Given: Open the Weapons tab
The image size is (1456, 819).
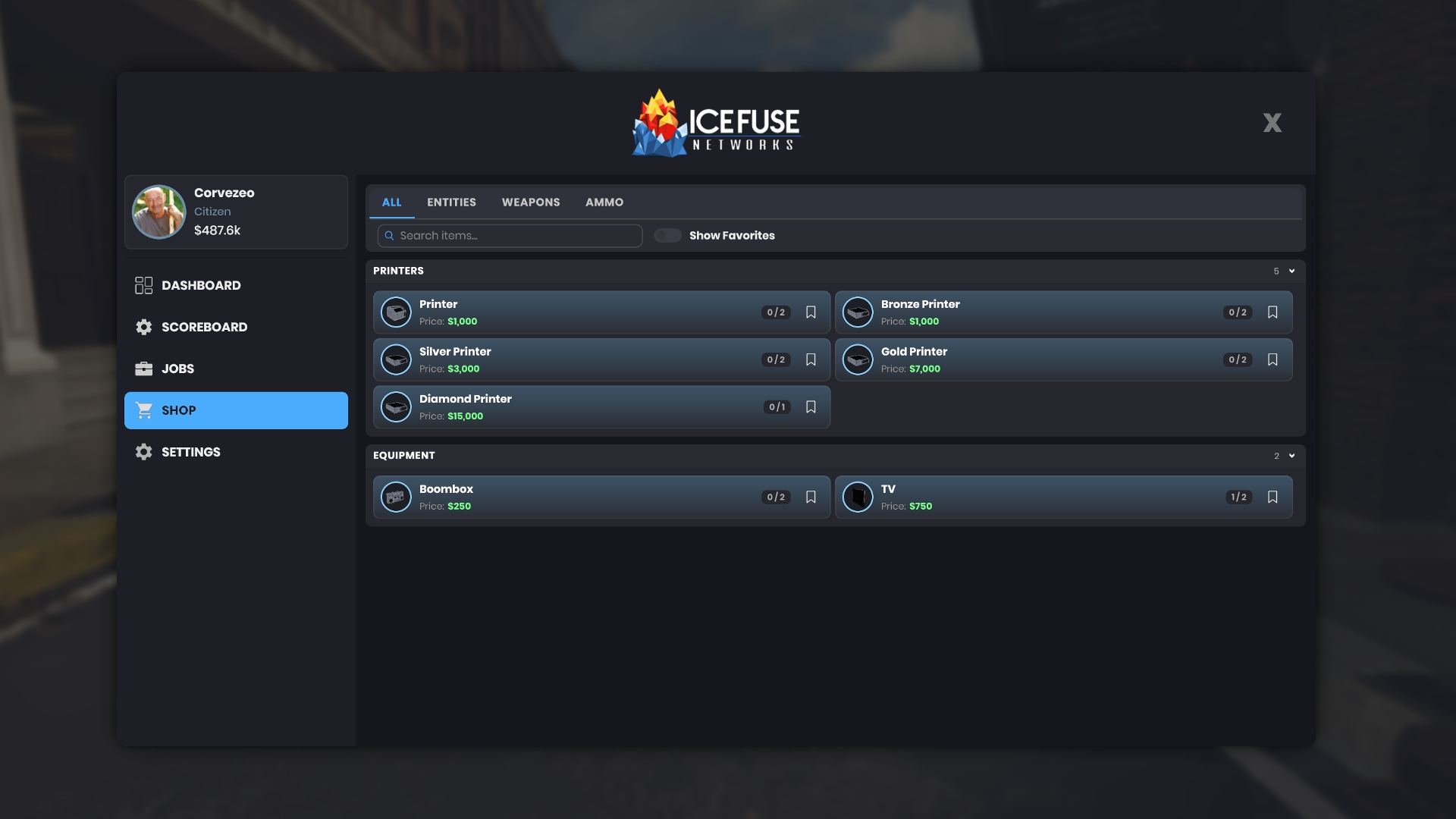Looking at the screenshot, I should coord(531,202).
